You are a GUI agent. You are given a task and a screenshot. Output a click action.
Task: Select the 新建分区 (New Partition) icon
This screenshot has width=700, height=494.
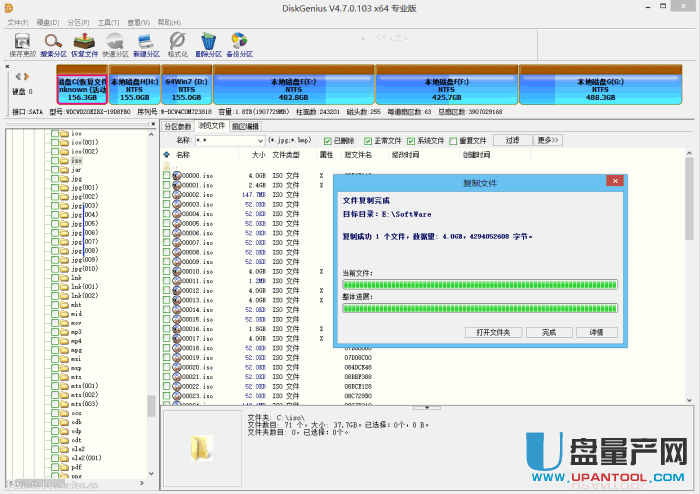tap(147, 43)
